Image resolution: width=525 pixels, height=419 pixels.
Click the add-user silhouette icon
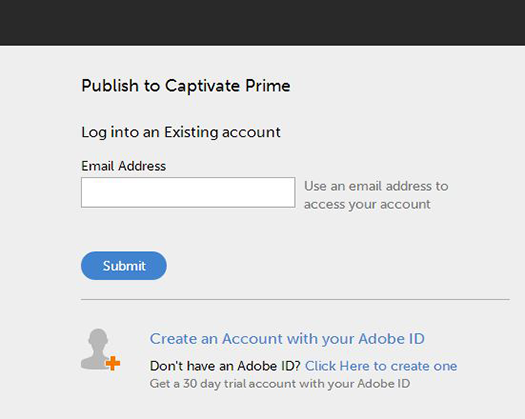point(100,349)
